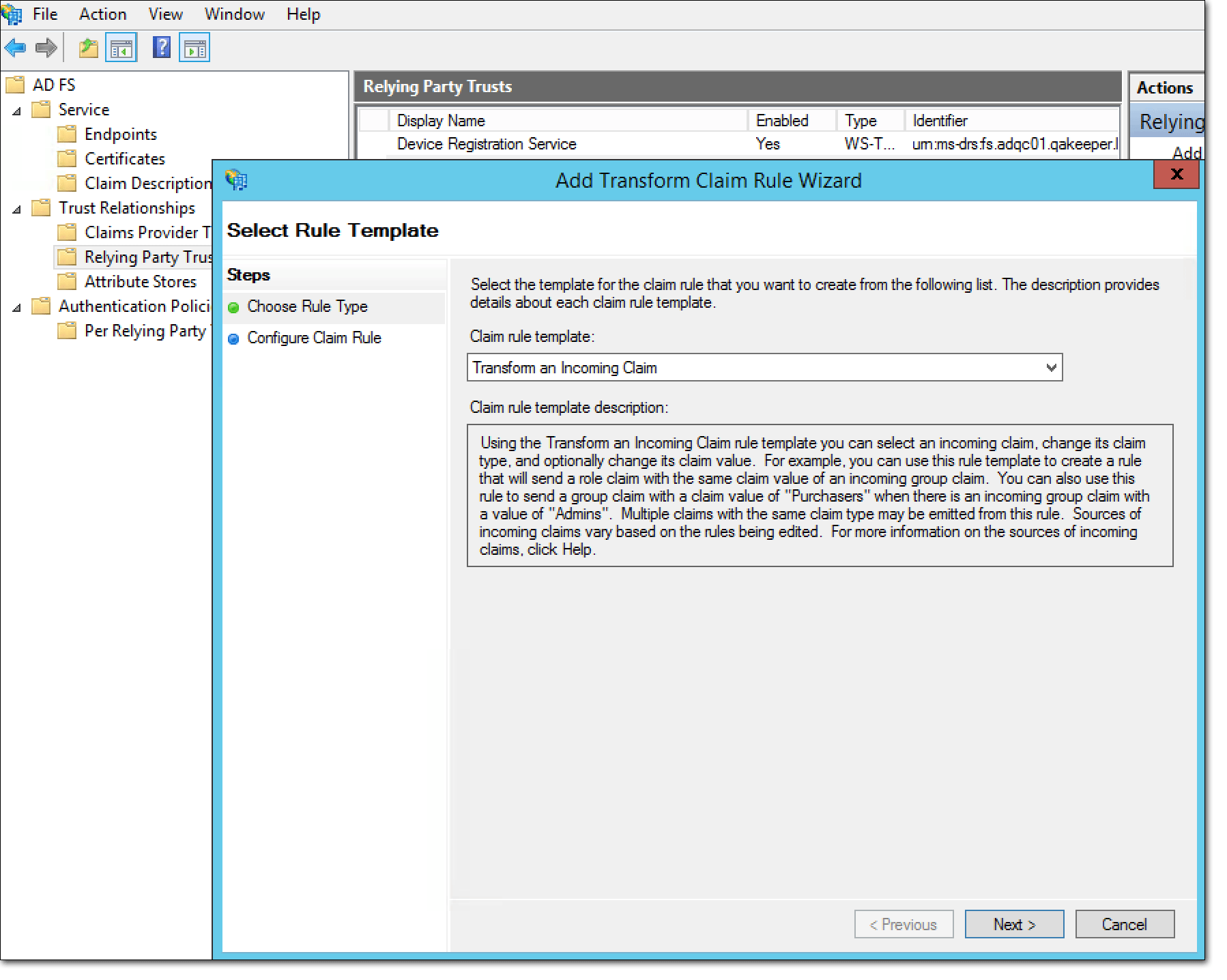Open the View menu
The height and width of the screenshot is (980, 1227).
164,14
